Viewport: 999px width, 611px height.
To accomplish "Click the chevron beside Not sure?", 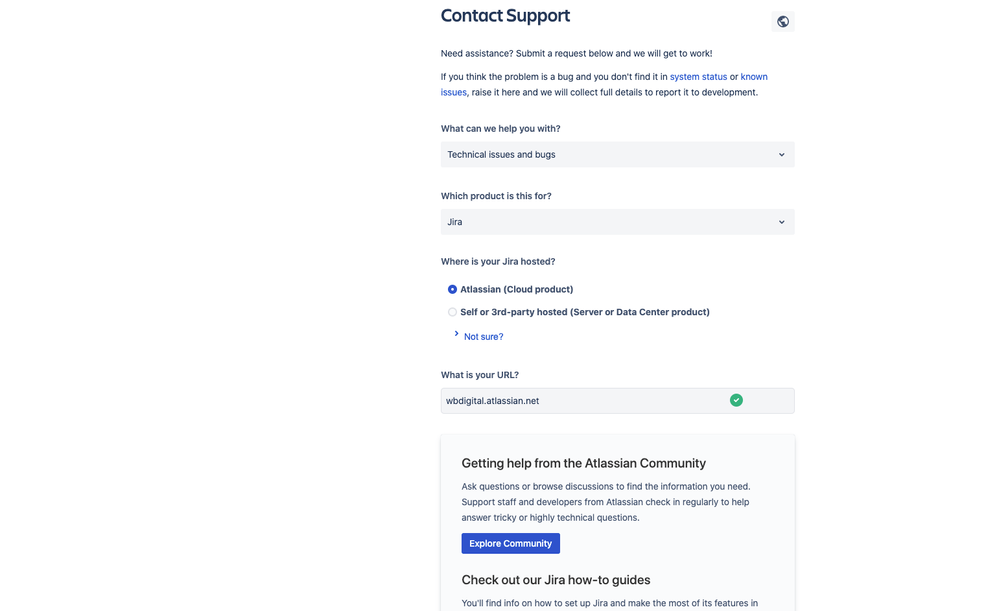I will 456,334.
